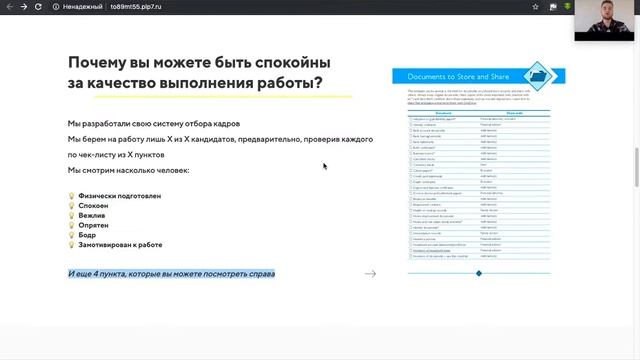640x360 pixels.
Task: Select second heading line 'за качество выполнения работы?'
Action: (195, 83)
